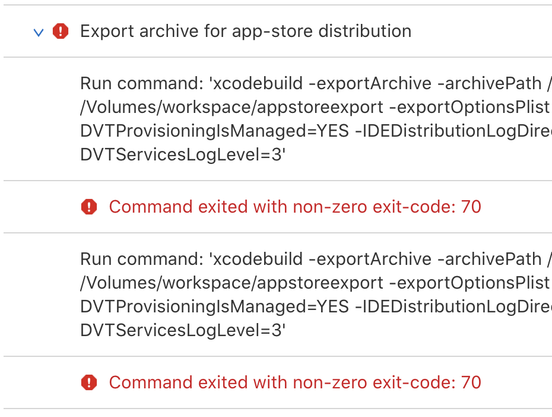Select the Export archive for app-store distribution heading
The height and width of the screenshot is (417, 552).
246,31
